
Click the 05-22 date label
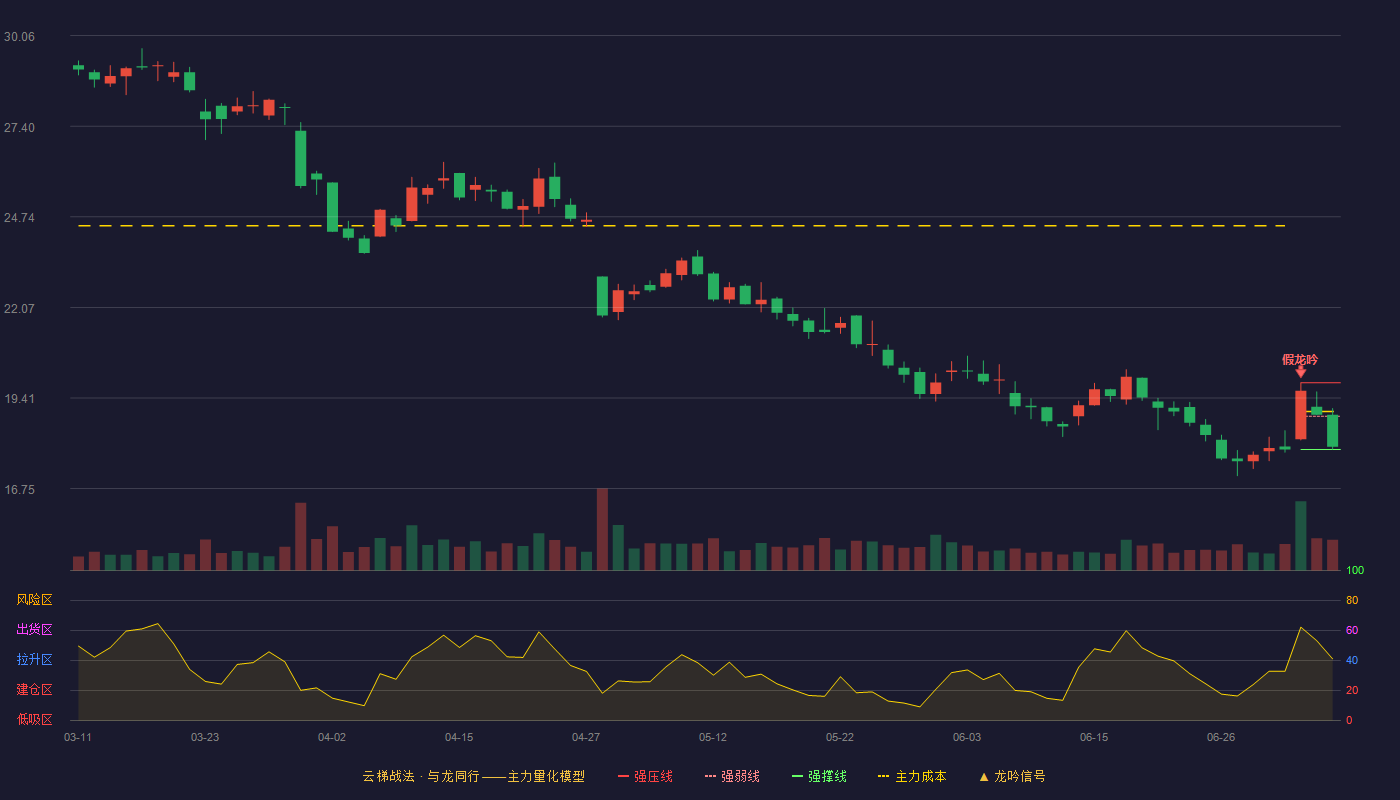[x=840, y=737]
